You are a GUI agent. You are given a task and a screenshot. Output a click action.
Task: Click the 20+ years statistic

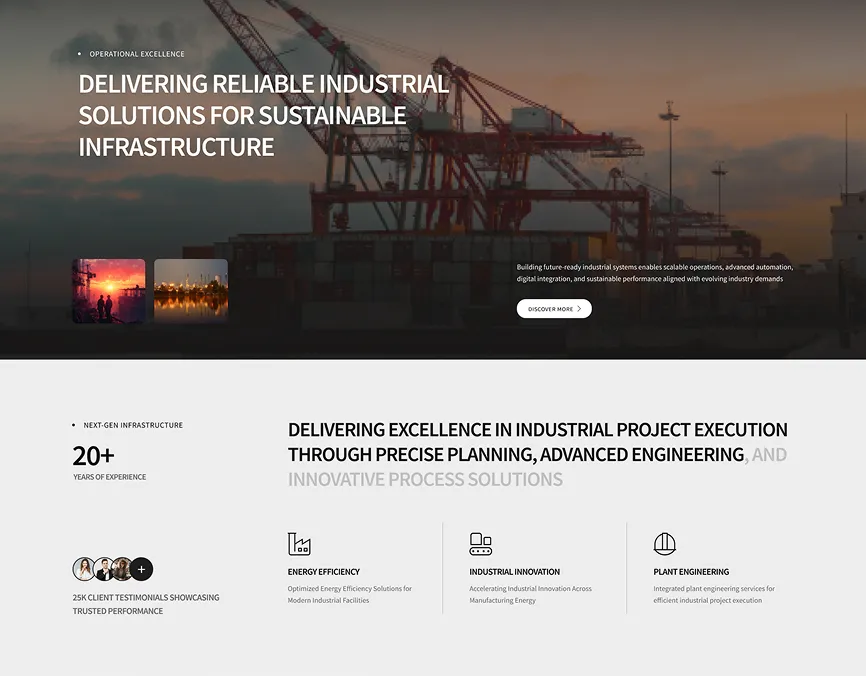(x=93, y=456)
